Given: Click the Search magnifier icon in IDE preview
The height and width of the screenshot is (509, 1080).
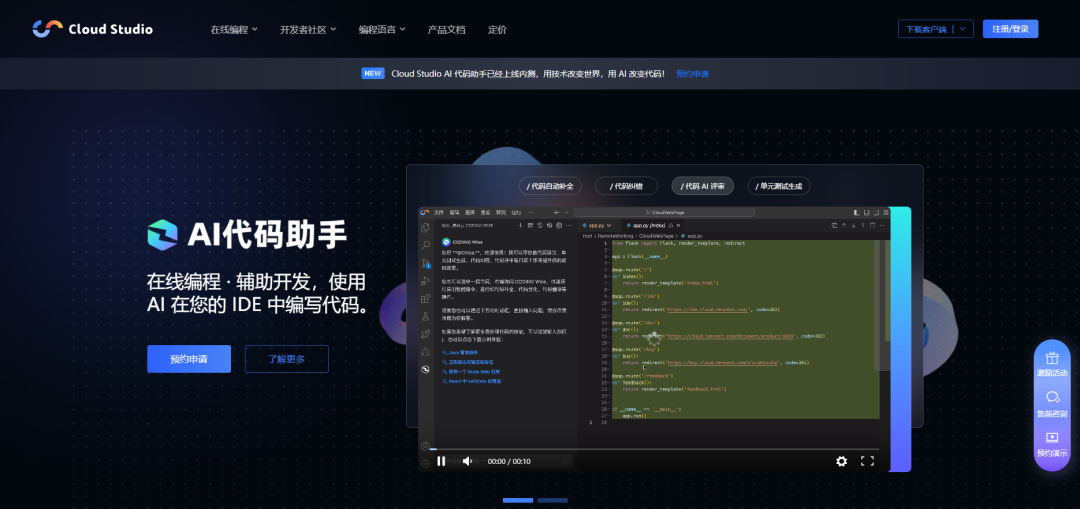Looking at the screenshot, I should [x=426, y=245].
